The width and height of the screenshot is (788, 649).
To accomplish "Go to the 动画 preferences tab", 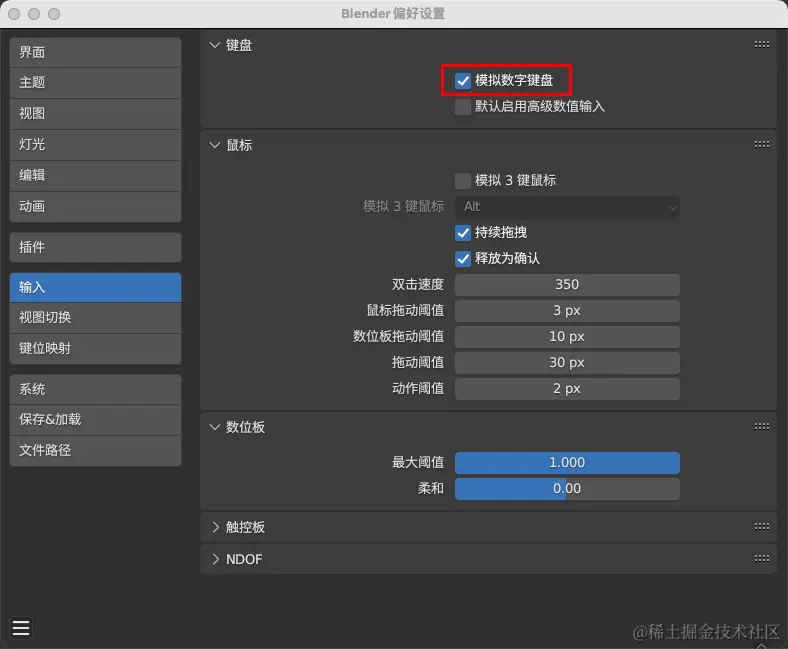I will pos(95,207).
